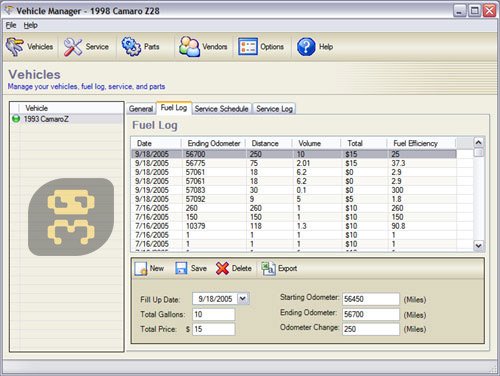This screenshot has width=500, height=376.
Task: Click the New fuel entry icon
Action: point(141,268)
